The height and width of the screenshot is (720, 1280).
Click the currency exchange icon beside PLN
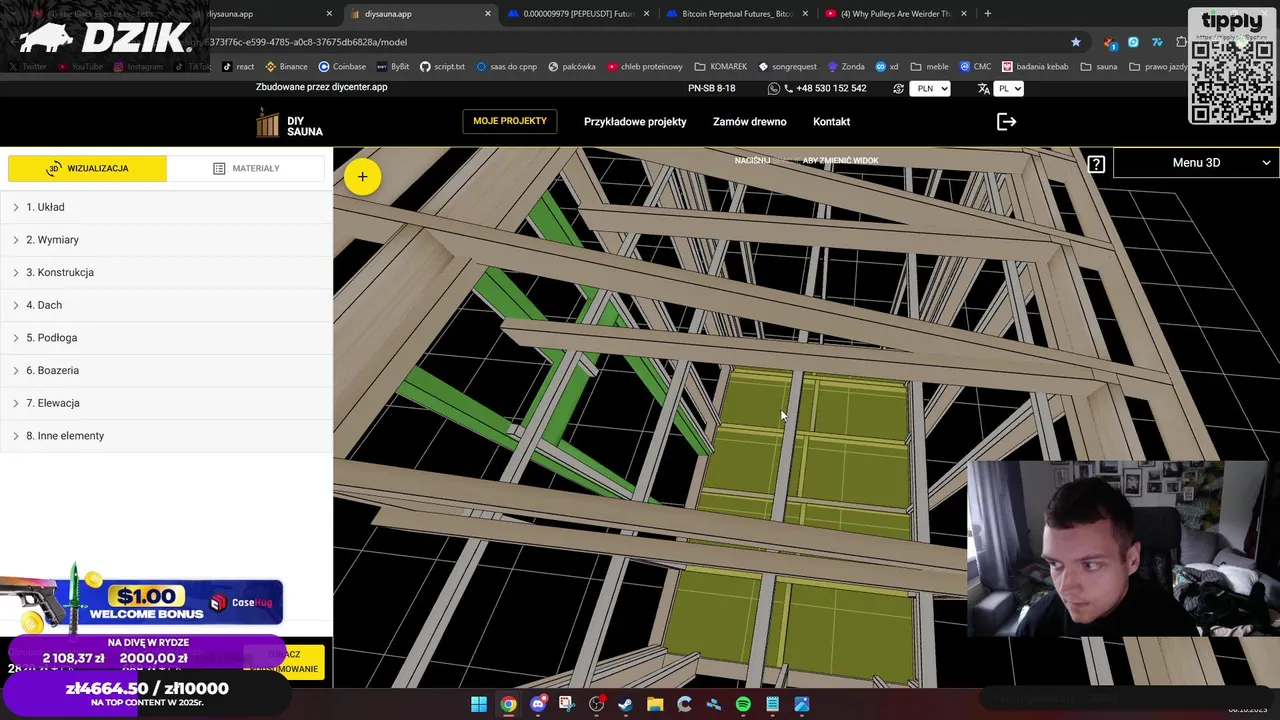[898, 88]
